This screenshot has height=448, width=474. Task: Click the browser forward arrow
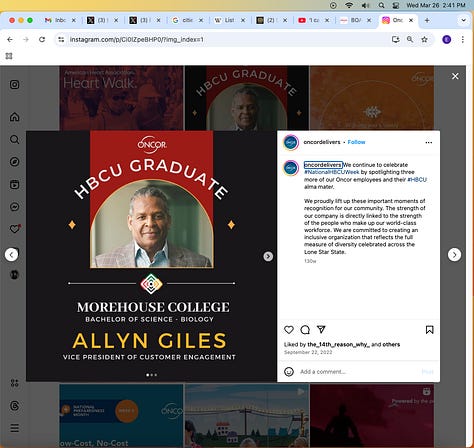coord(26,39)
